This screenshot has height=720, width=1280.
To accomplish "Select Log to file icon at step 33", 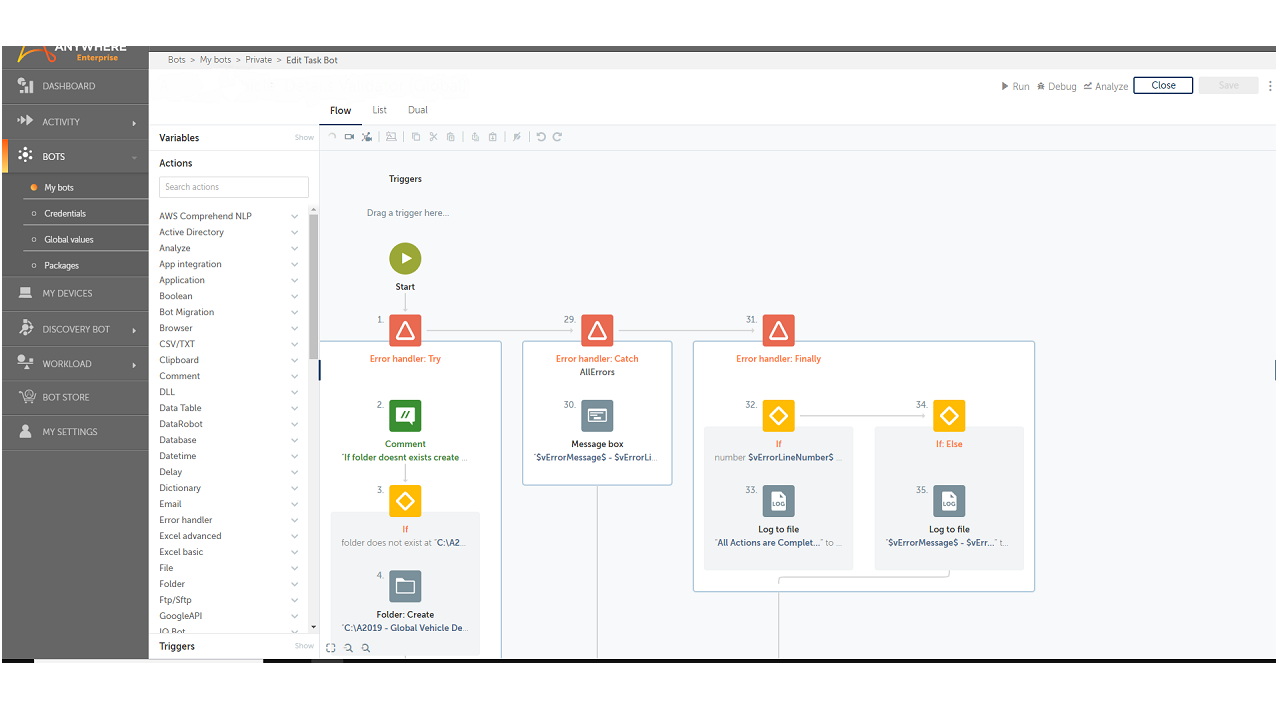I will pyautogui.click(x=778, y=501).
